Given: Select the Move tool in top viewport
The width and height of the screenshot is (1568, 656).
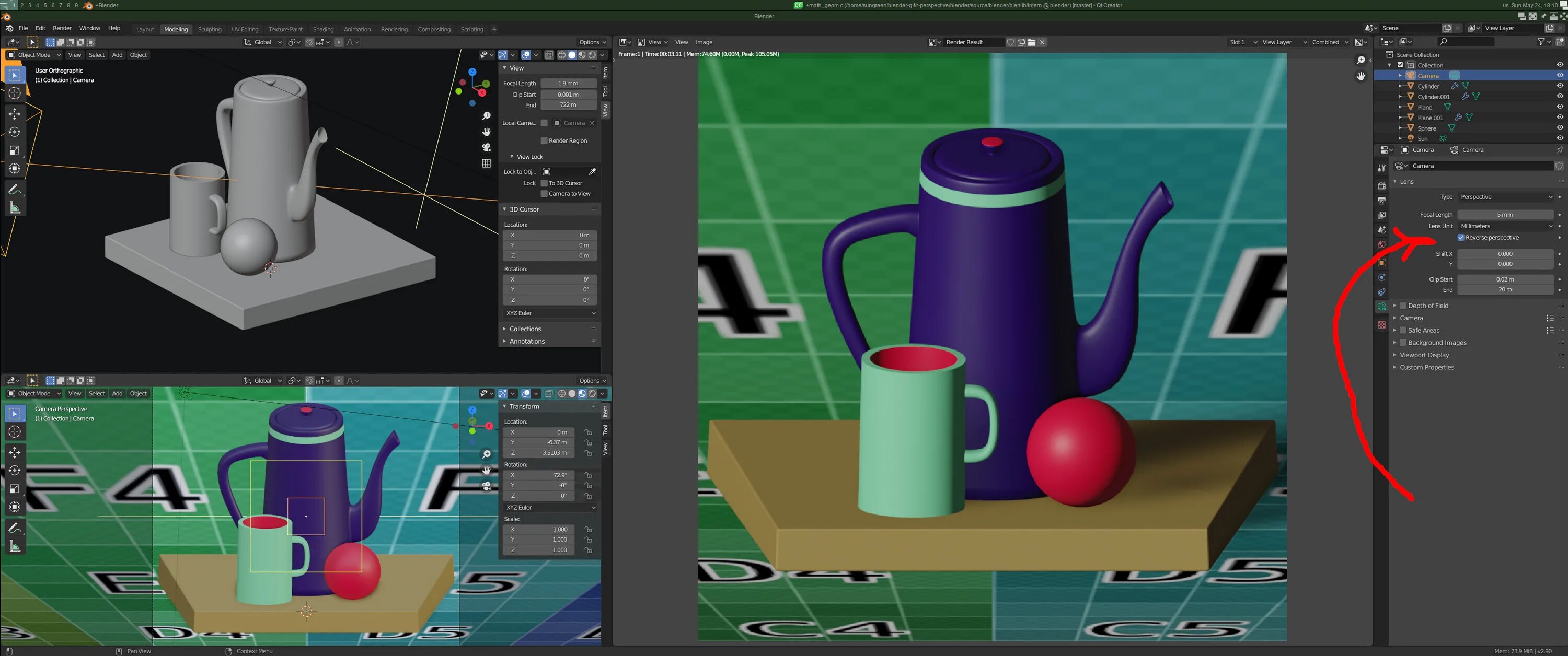Looking at the screenshot, I should (x=15, y=114).
